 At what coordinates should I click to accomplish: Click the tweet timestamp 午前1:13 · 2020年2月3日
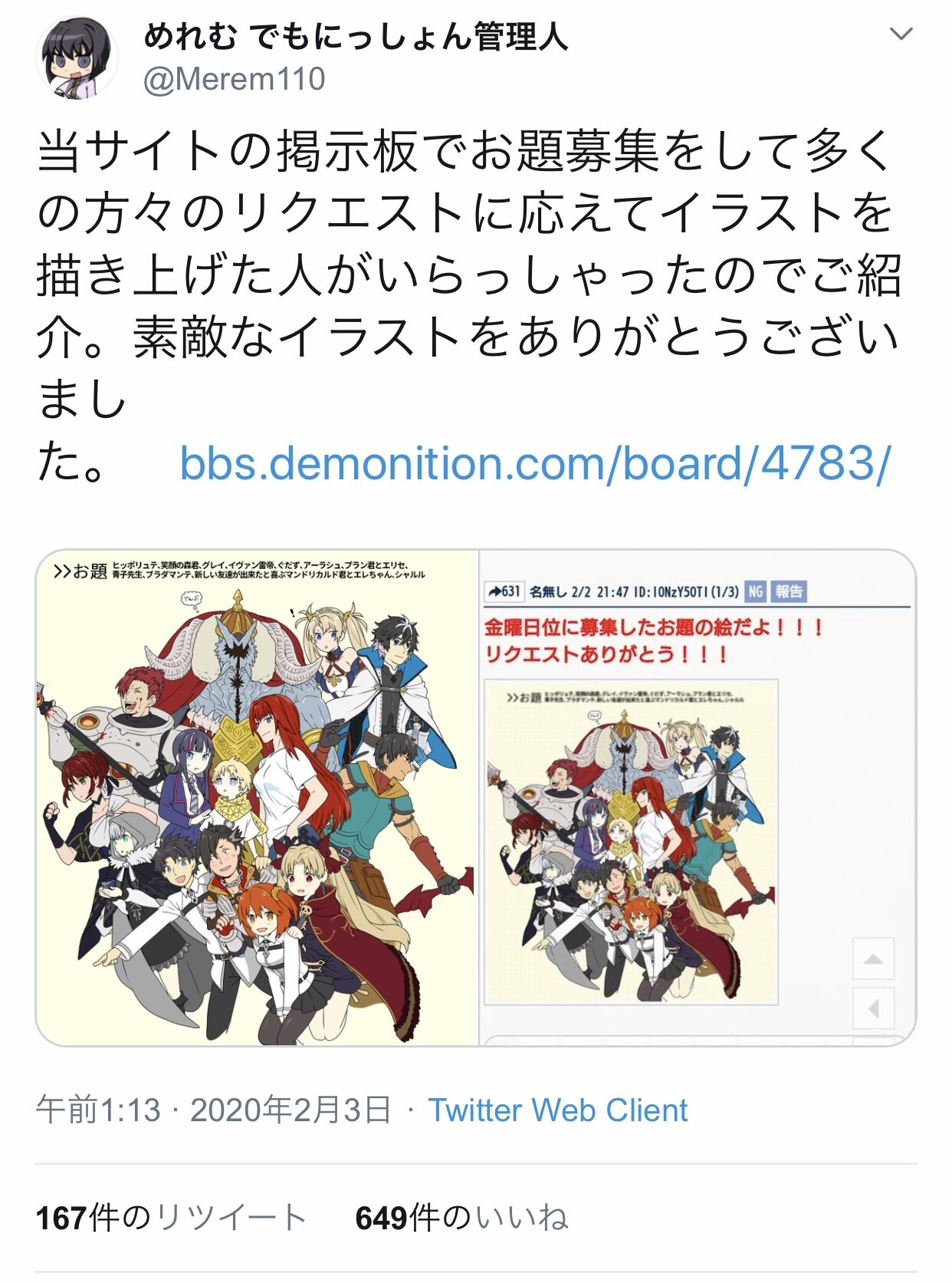[x=214, y=1110]
